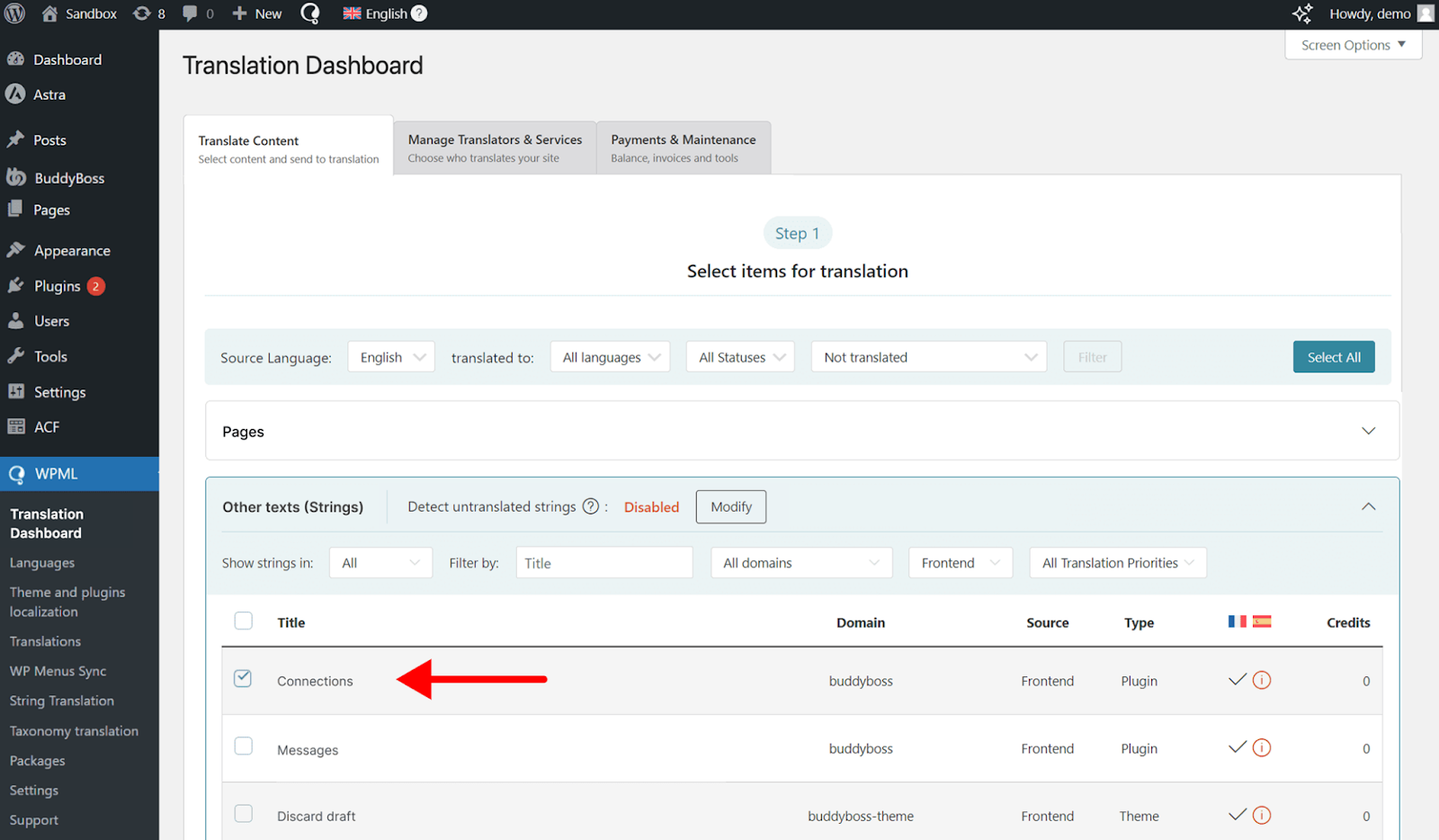
Task: Click the Title filter input field
Action: point(603,563)
